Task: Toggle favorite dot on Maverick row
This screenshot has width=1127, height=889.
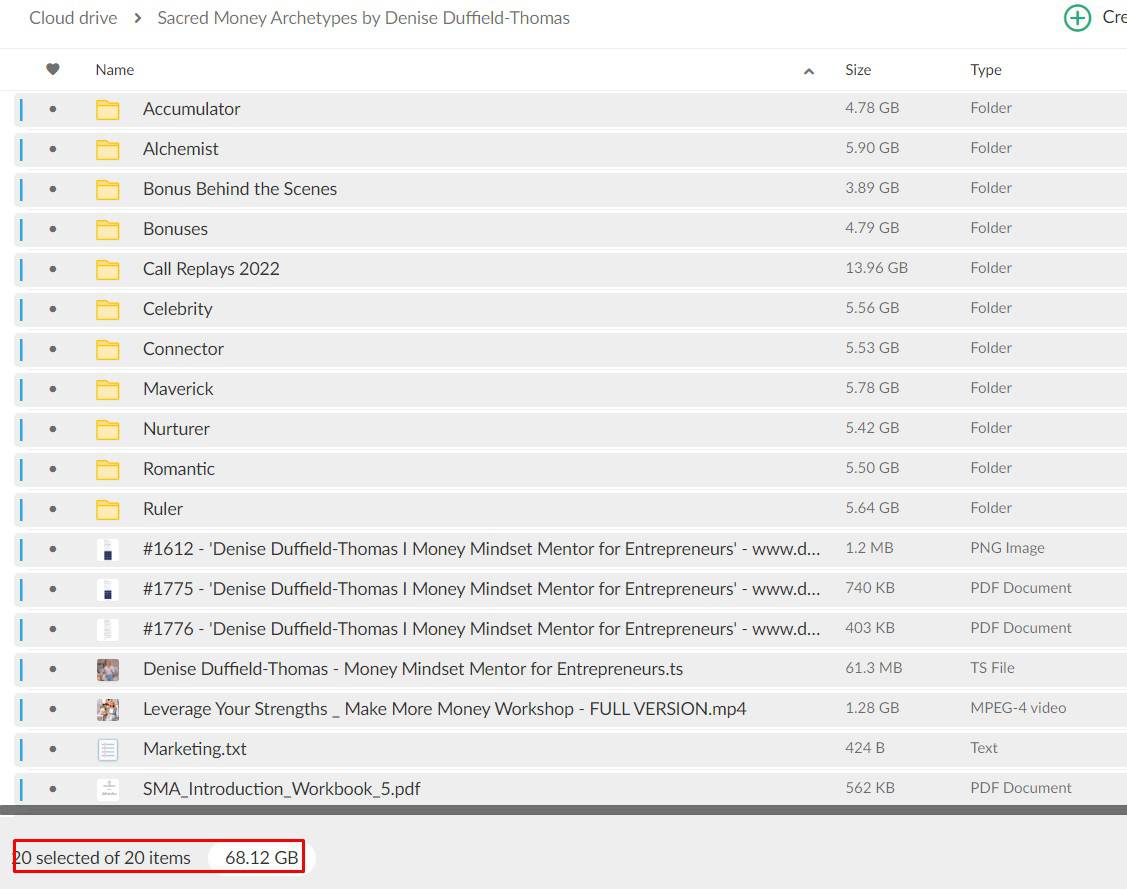Action: 53,389
